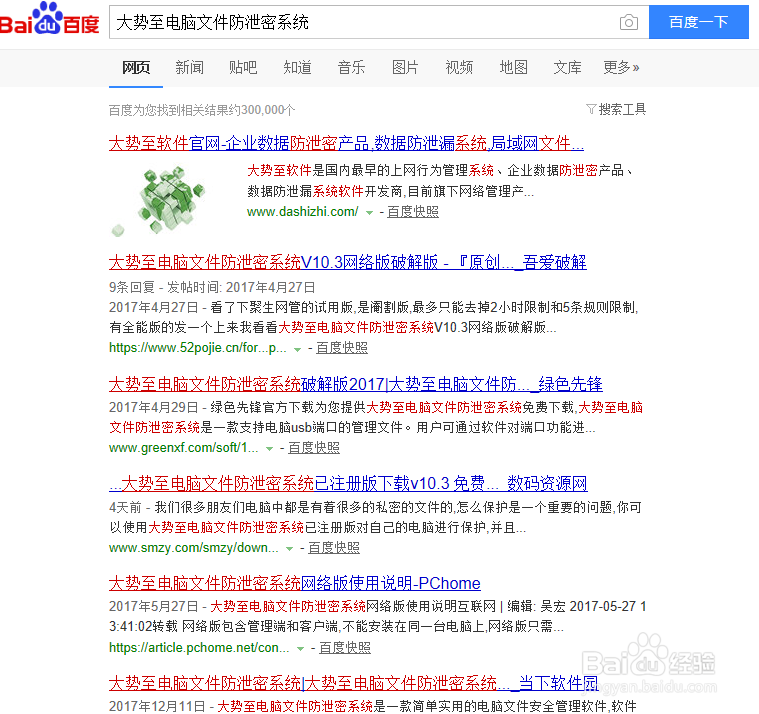Open 大势至软件官网 result title

pos(346,143)
